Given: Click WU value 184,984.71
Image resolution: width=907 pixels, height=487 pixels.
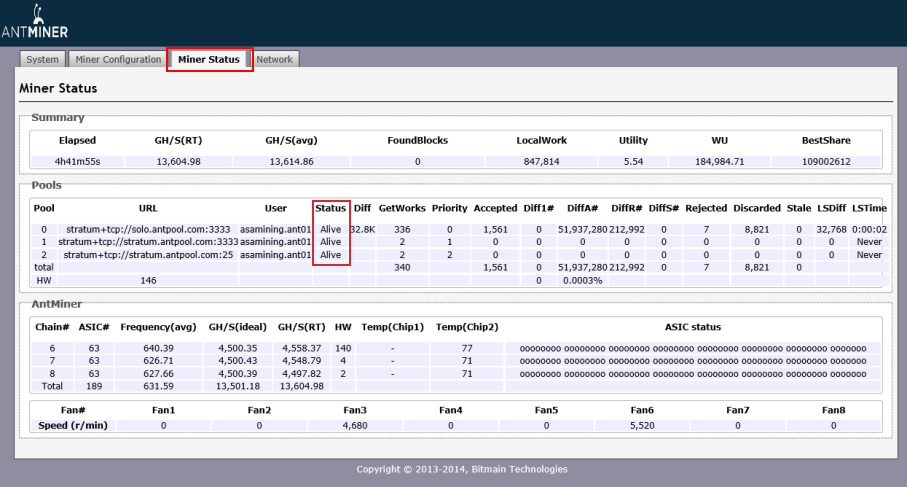Looking at the screenshot, I should click(720, 162).
